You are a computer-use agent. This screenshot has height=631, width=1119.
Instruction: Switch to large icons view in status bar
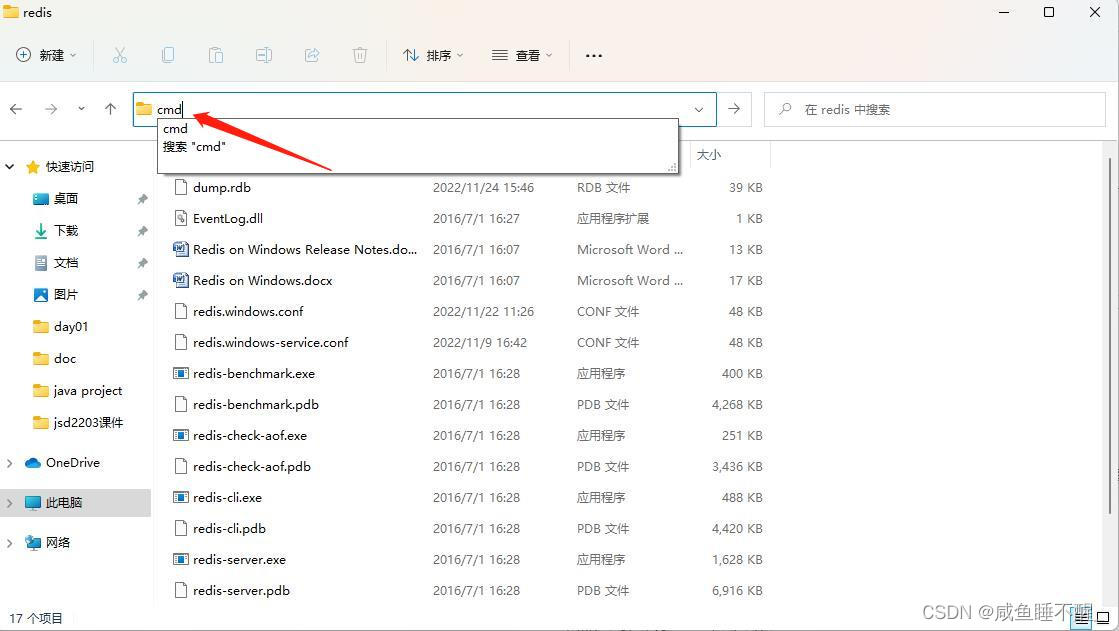(x=1103, y=618)
